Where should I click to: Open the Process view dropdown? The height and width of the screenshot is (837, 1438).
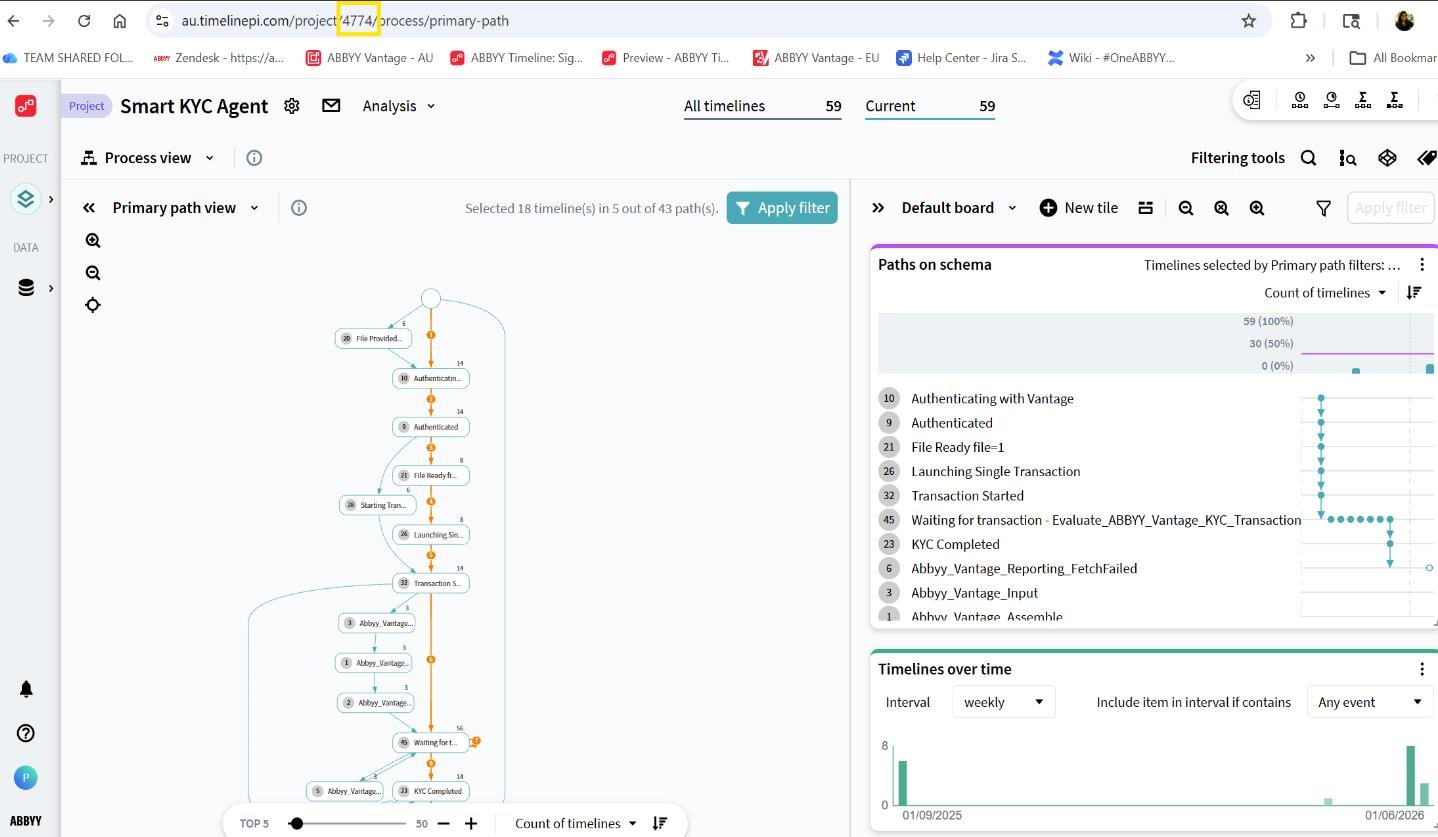point(148,158)
